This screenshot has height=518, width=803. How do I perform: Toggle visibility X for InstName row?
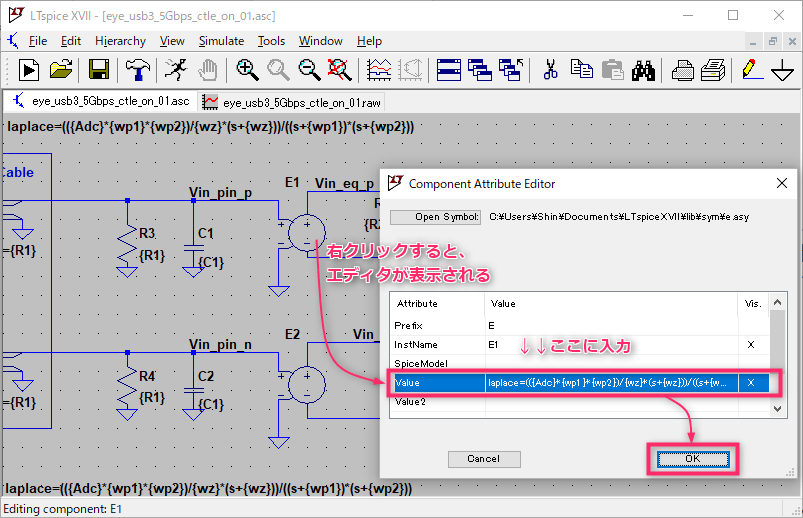[x=751, y=344]
